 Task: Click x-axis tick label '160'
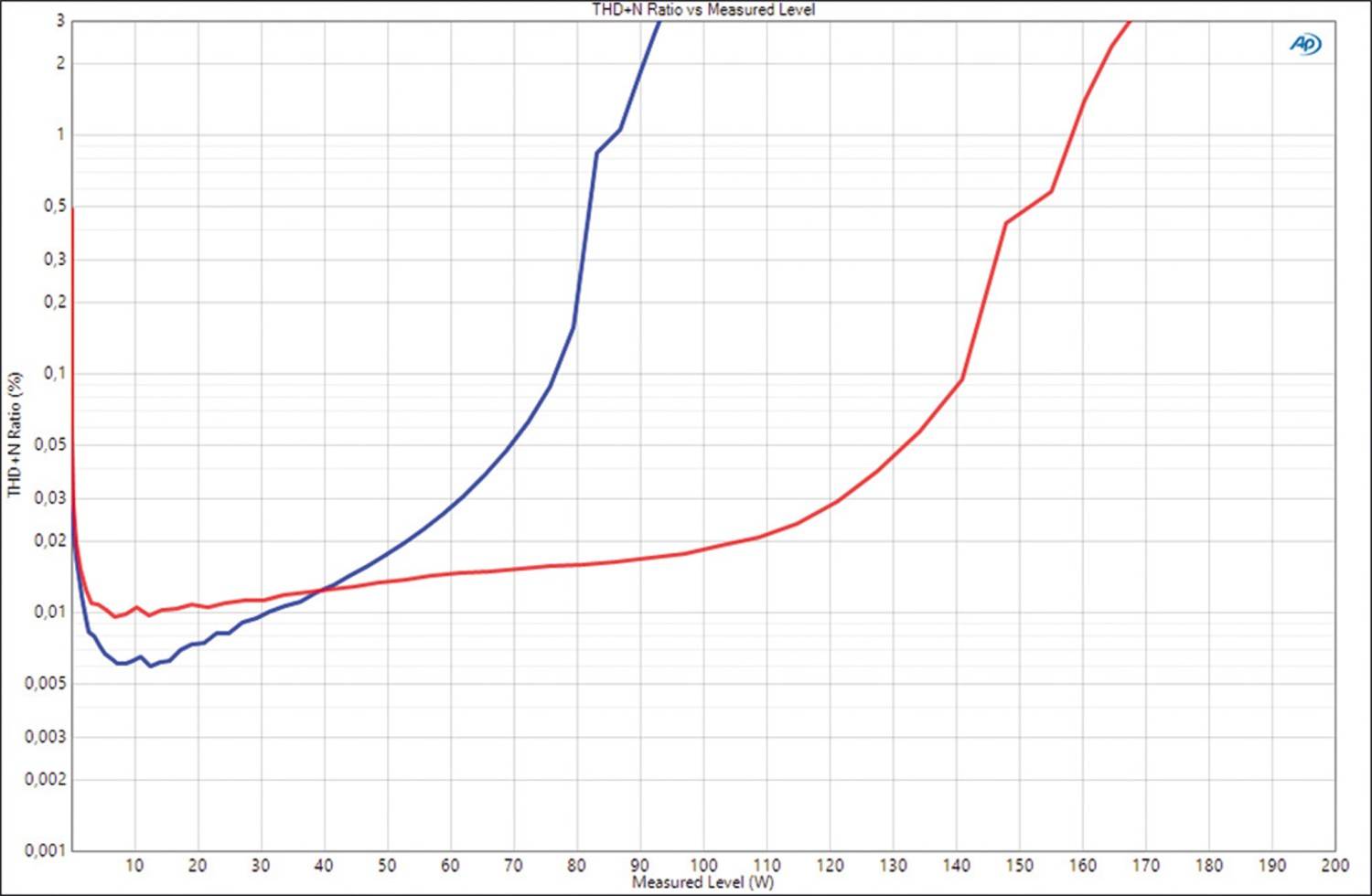coord(1082,865)
